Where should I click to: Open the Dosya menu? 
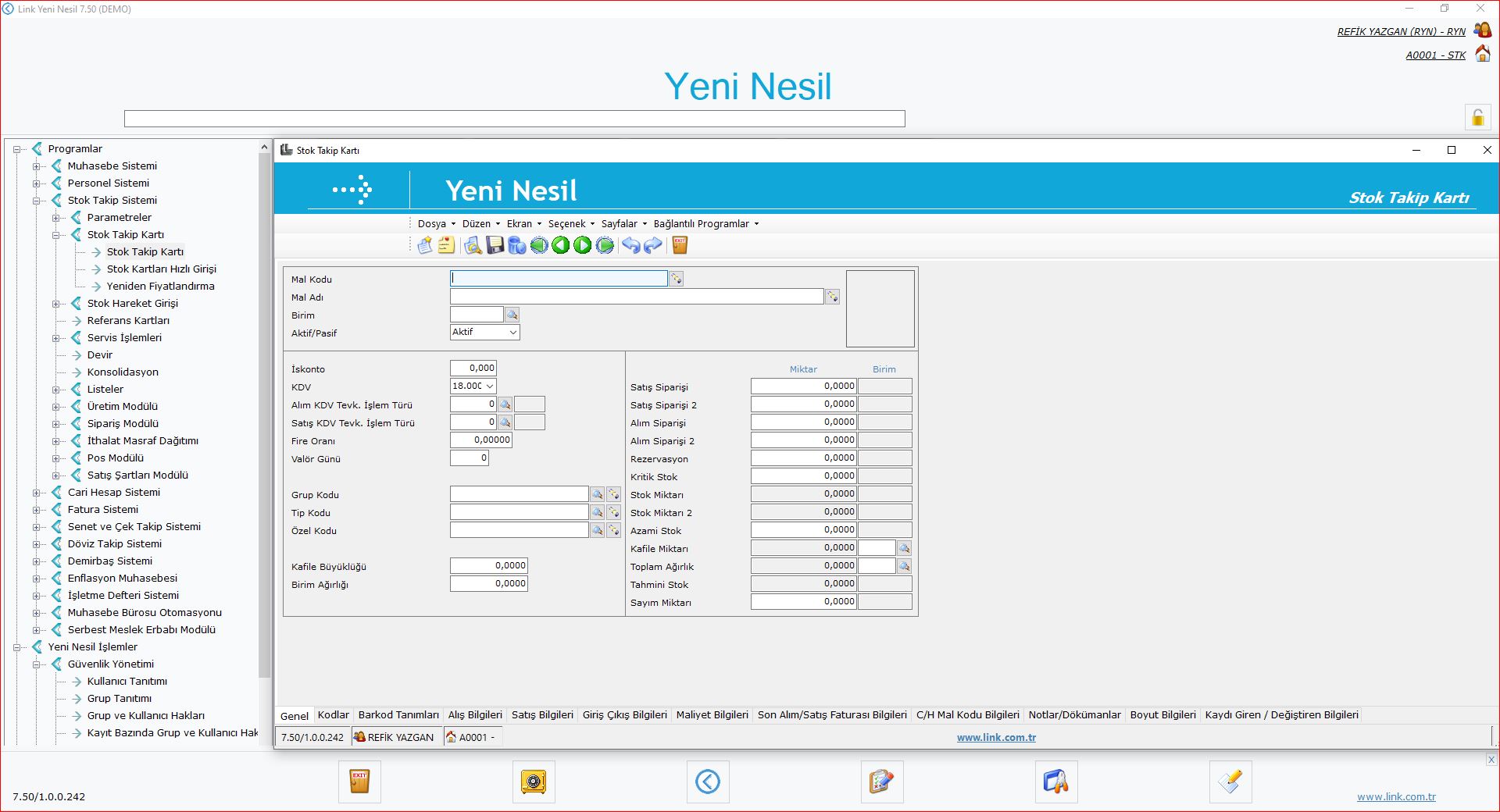click(435, 224)
